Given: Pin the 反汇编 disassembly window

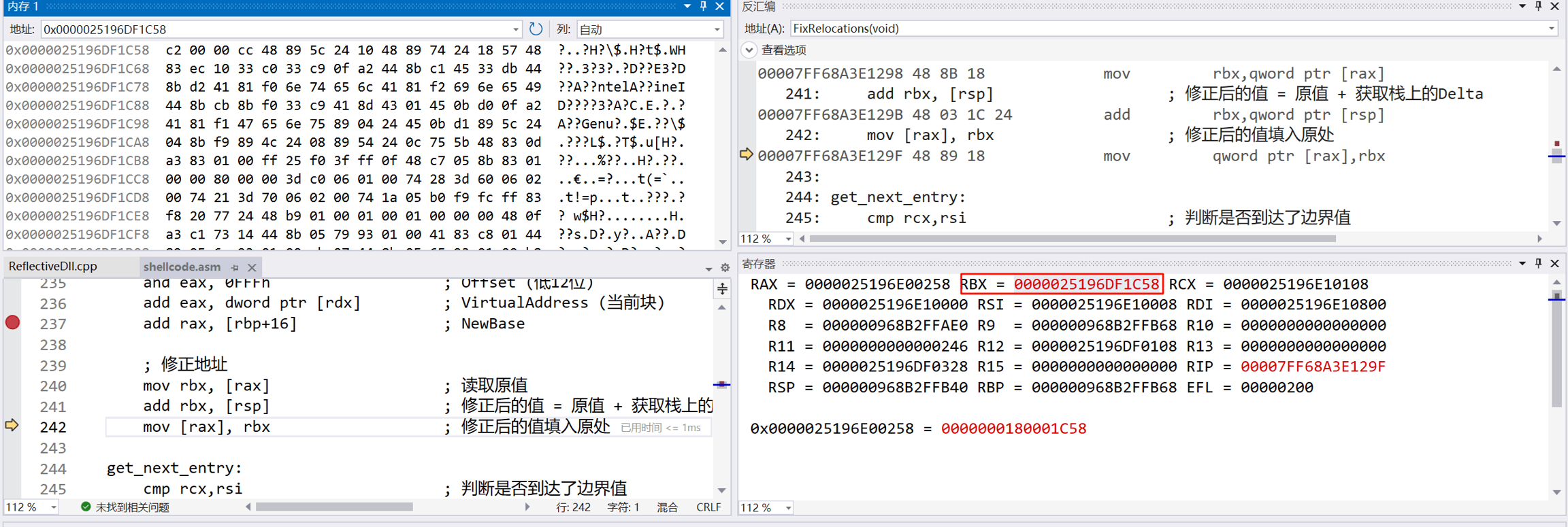Looking at the screenshot, I should (1539, 6).
